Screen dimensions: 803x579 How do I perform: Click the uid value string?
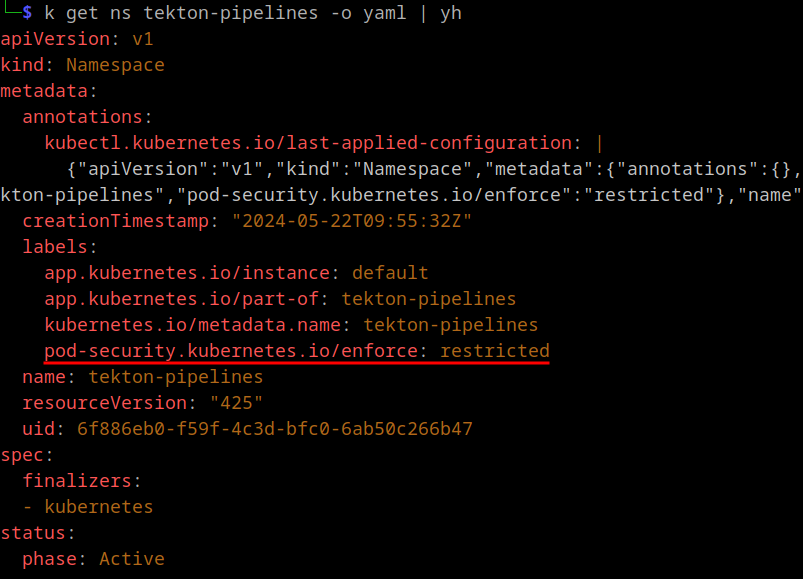(x=274, y=429)
